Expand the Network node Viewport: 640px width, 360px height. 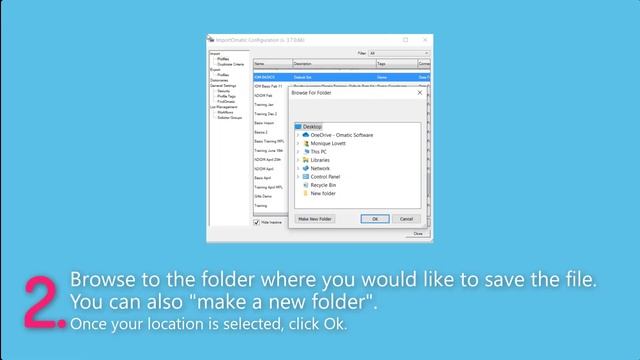click(x=298, y=169)
